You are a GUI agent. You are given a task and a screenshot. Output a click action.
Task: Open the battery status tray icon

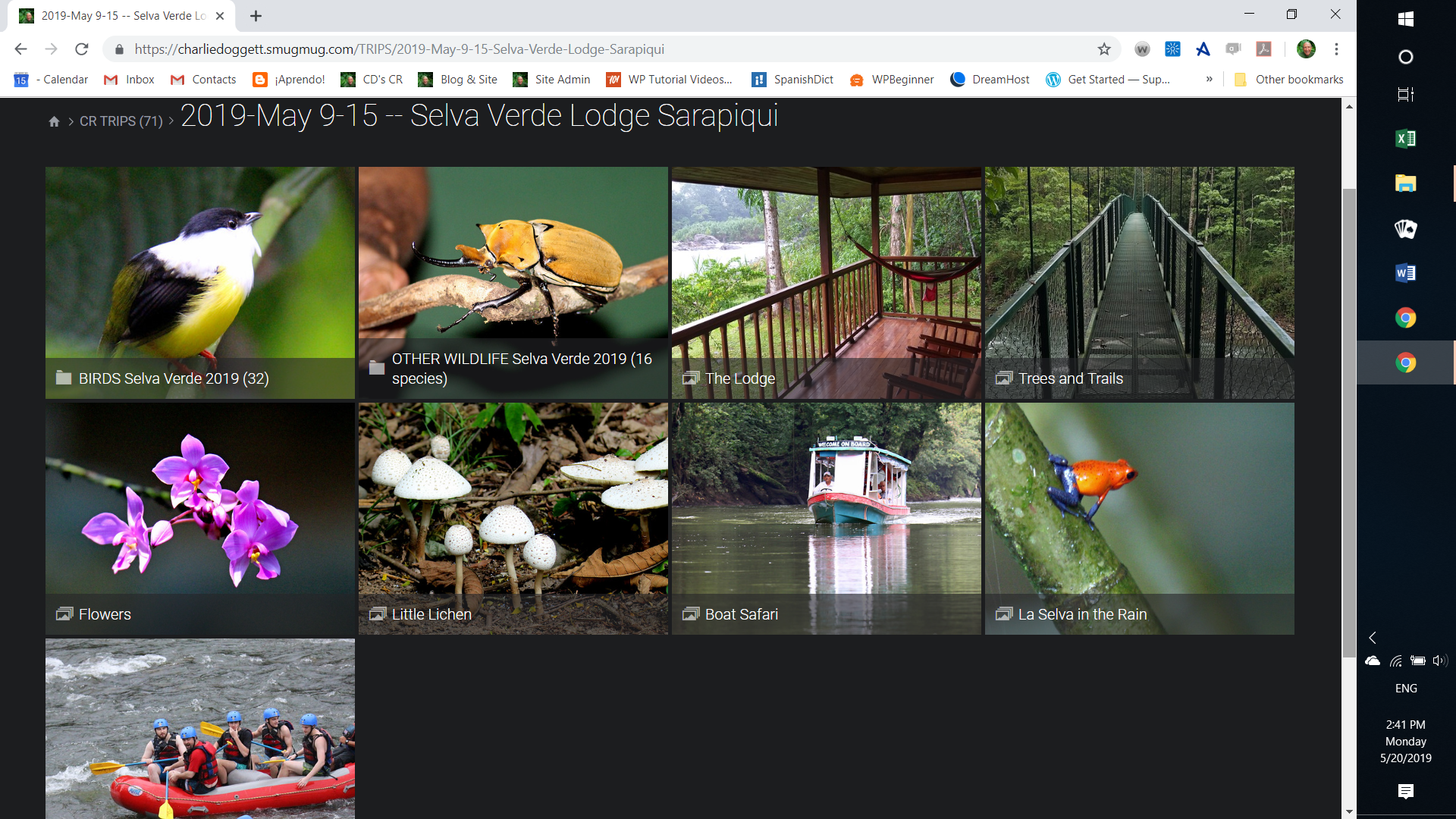(x=1418, y=661)
